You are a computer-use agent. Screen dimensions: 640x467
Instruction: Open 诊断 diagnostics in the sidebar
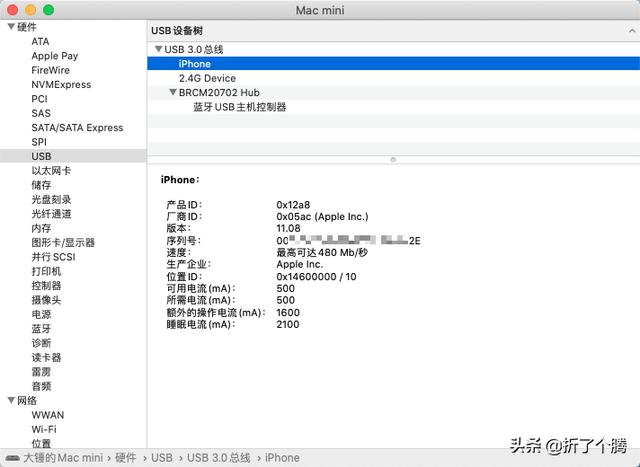41,343
